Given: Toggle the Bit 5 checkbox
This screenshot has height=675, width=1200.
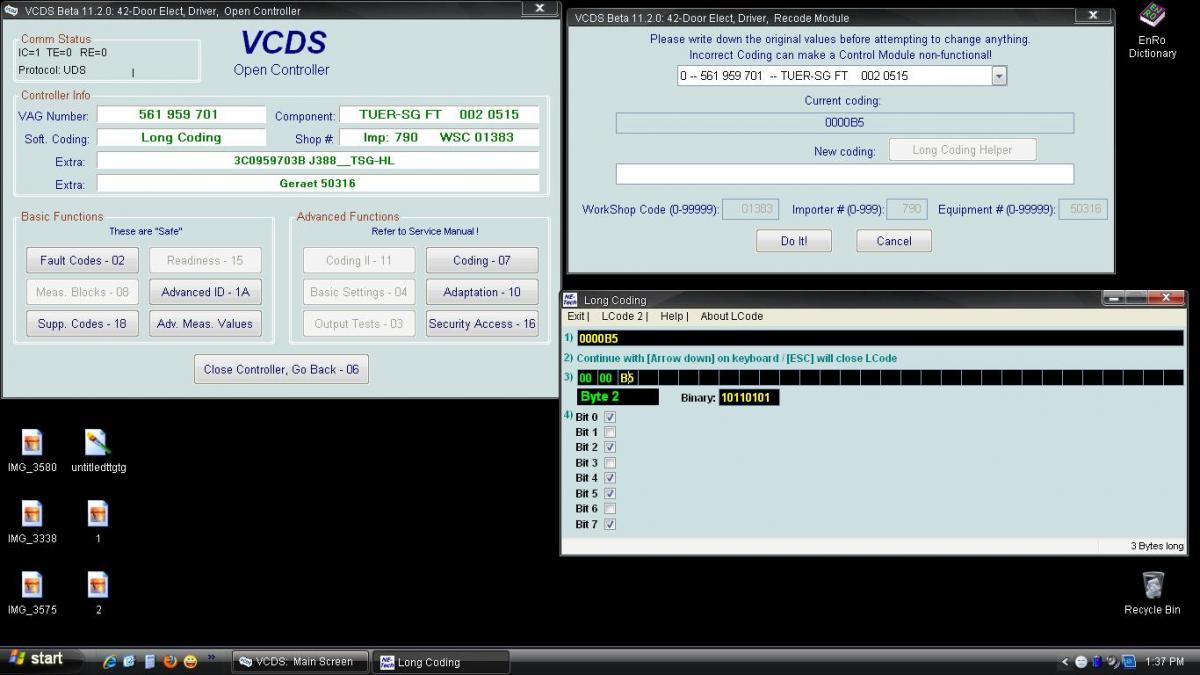Looking at the screenshot, I should pos(610,493).
